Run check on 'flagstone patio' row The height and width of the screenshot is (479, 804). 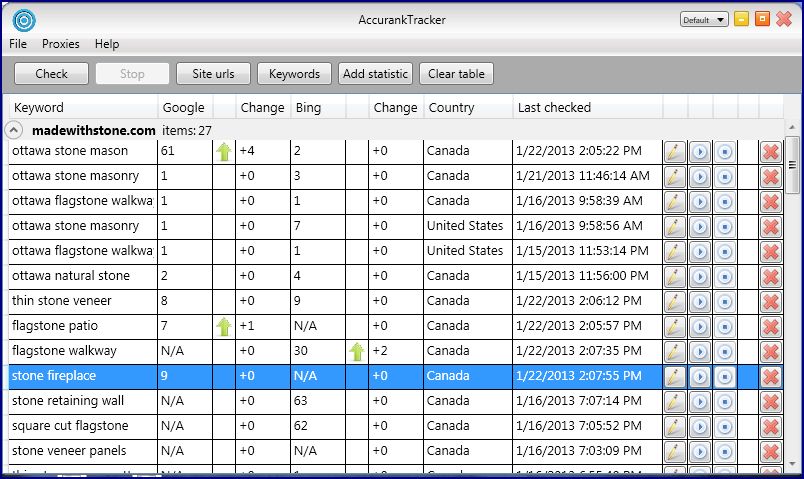[699, 327]
